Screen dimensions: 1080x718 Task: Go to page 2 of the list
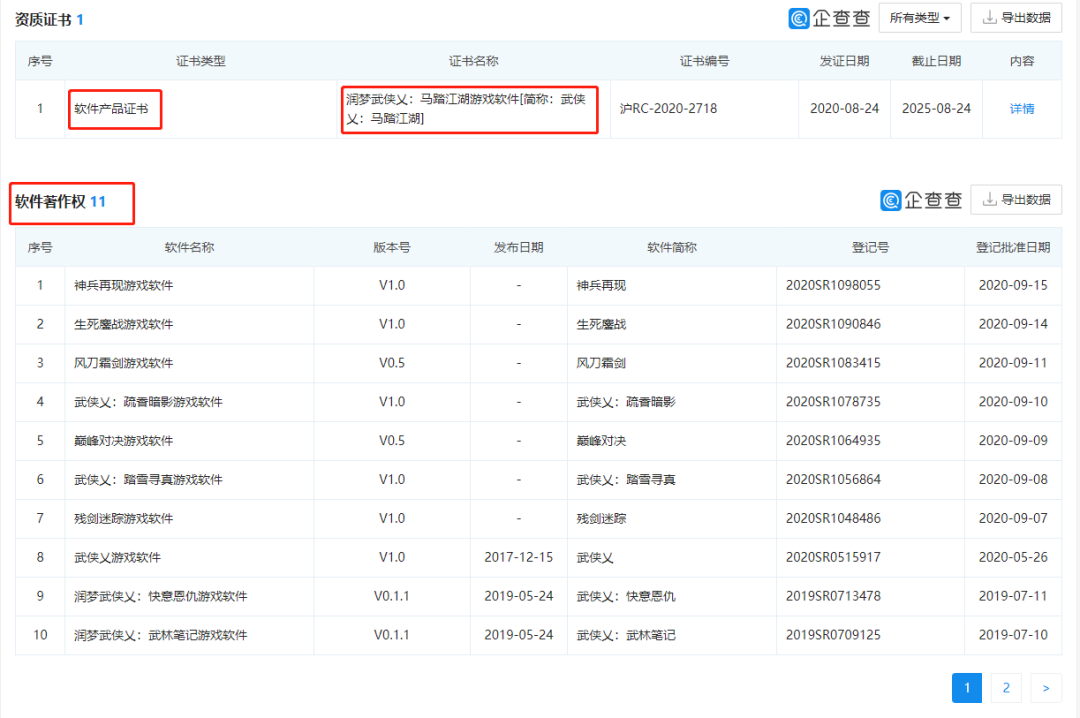(x=1006, y=688)
